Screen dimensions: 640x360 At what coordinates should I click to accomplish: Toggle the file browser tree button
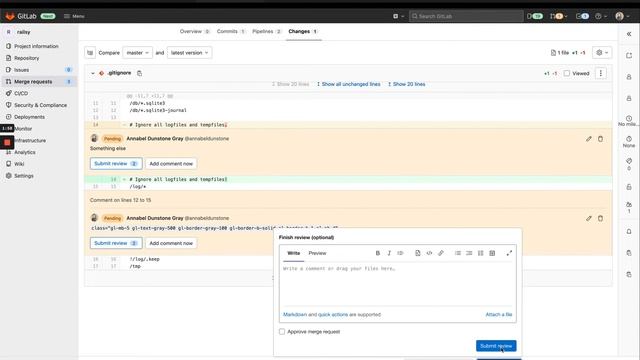tap(90, 53)
